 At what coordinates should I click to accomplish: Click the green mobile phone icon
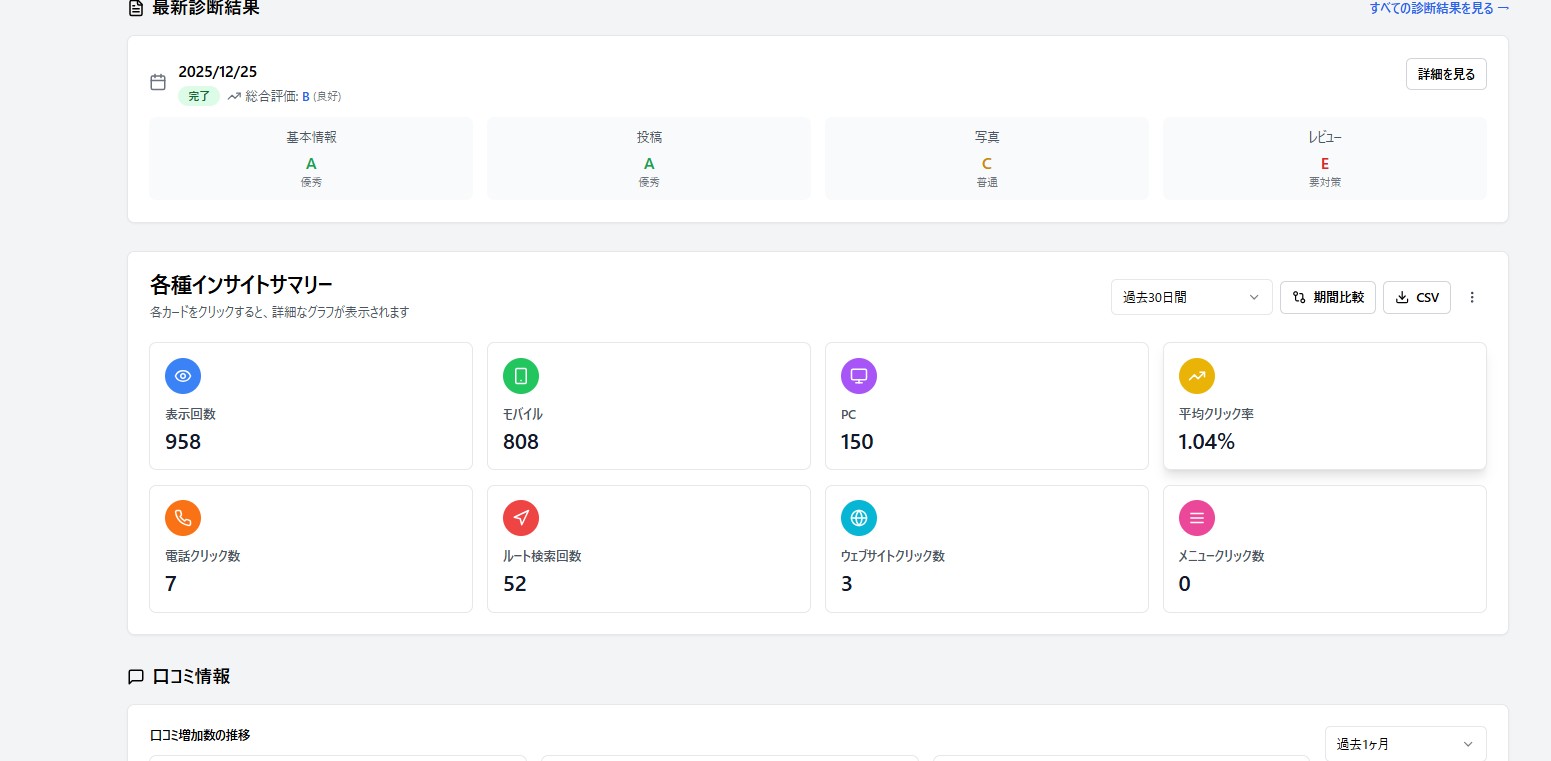pyautogui.click(x=521, y=376)
